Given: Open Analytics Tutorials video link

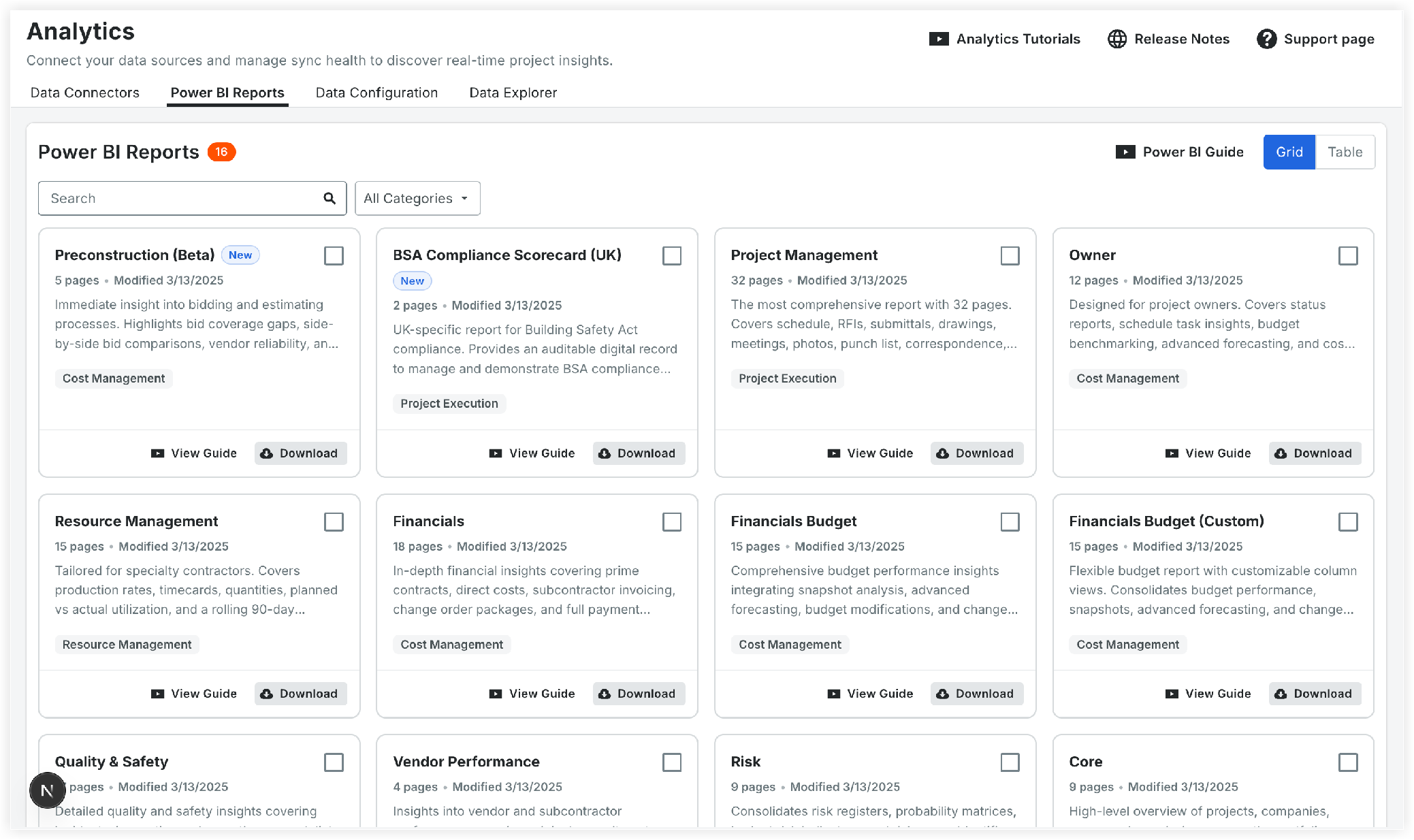Looking at the screenshot, I should tap(1005, 39).
